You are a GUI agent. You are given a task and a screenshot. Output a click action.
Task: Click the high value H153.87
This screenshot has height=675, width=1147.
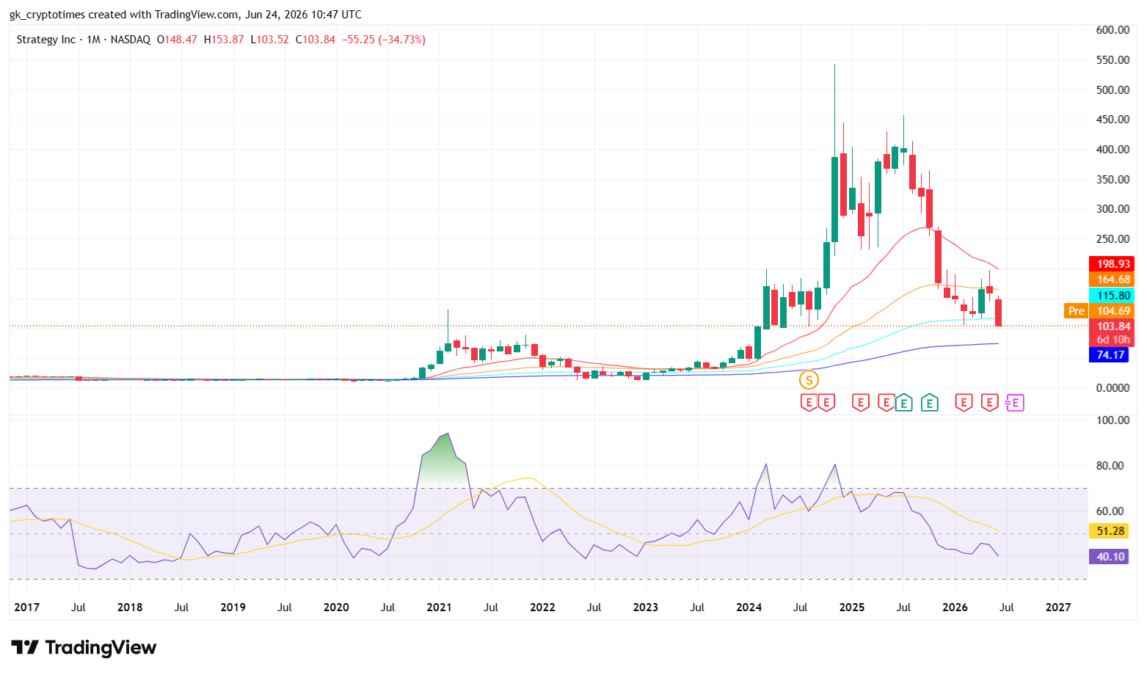[x=224, y=39]
